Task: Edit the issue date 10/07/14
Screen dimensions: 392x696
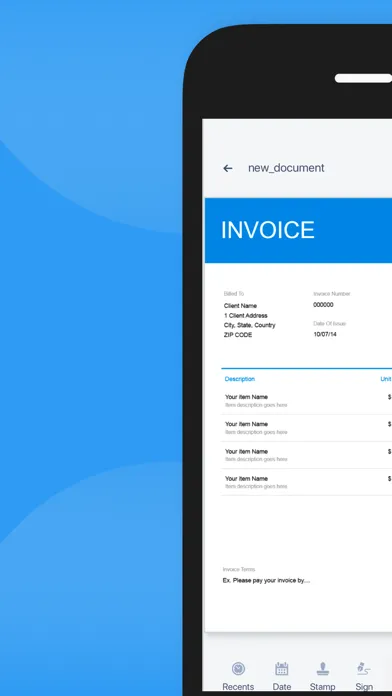Action: click(x=325, y=334)
